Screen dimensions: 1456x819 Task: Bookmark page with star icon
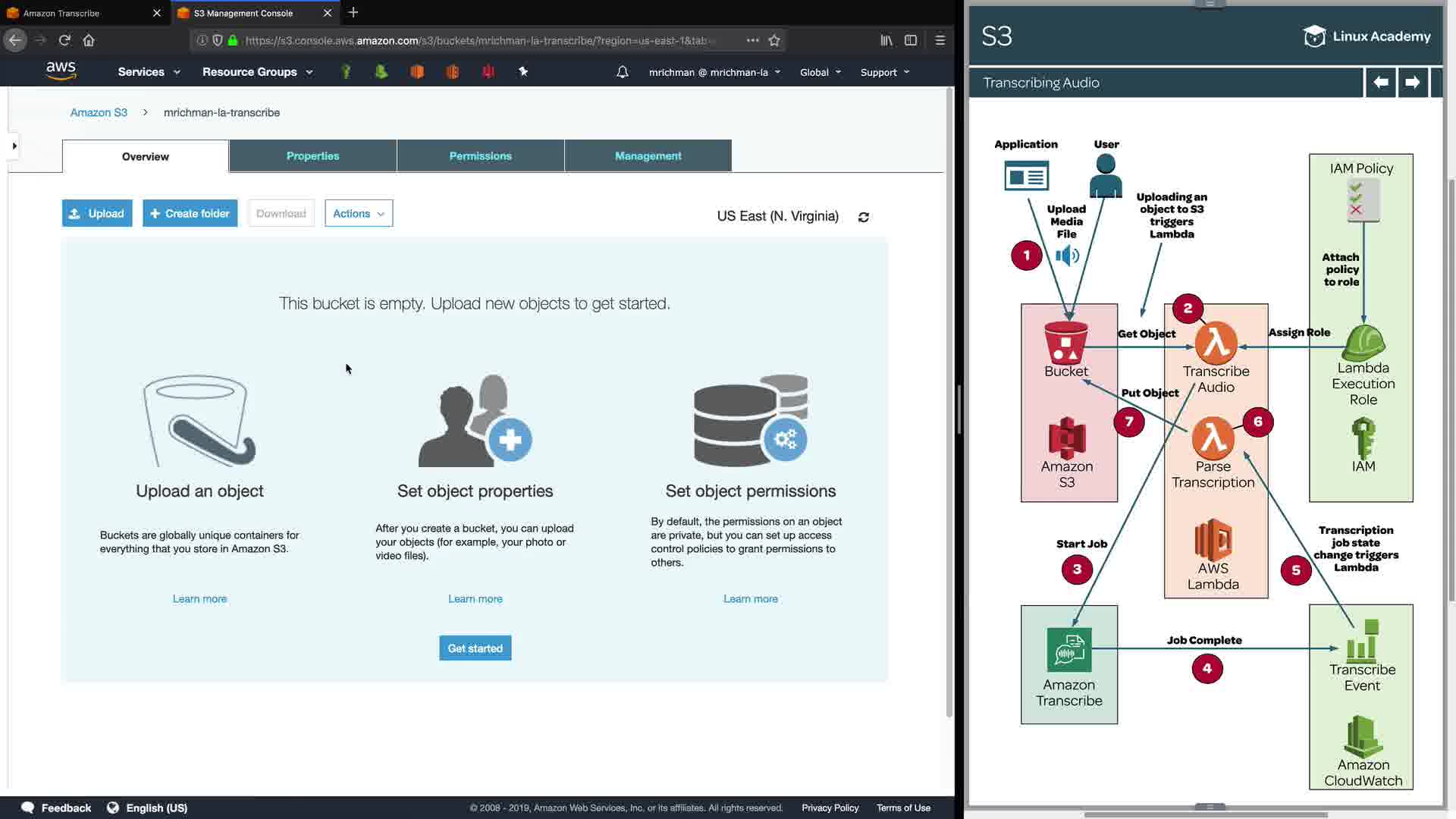[x=774, y=40]
